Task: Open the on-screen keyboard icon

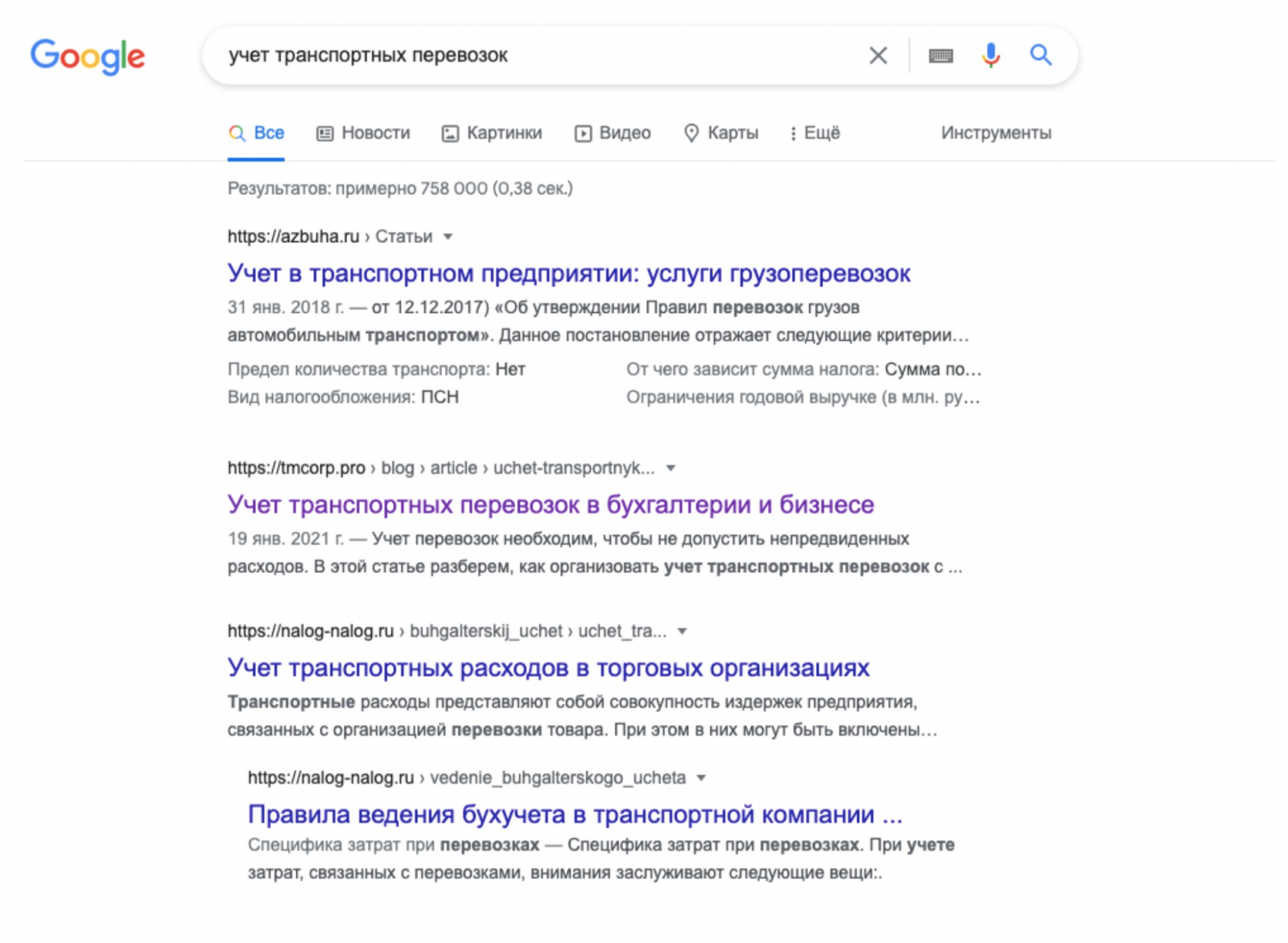Action: 940,56
